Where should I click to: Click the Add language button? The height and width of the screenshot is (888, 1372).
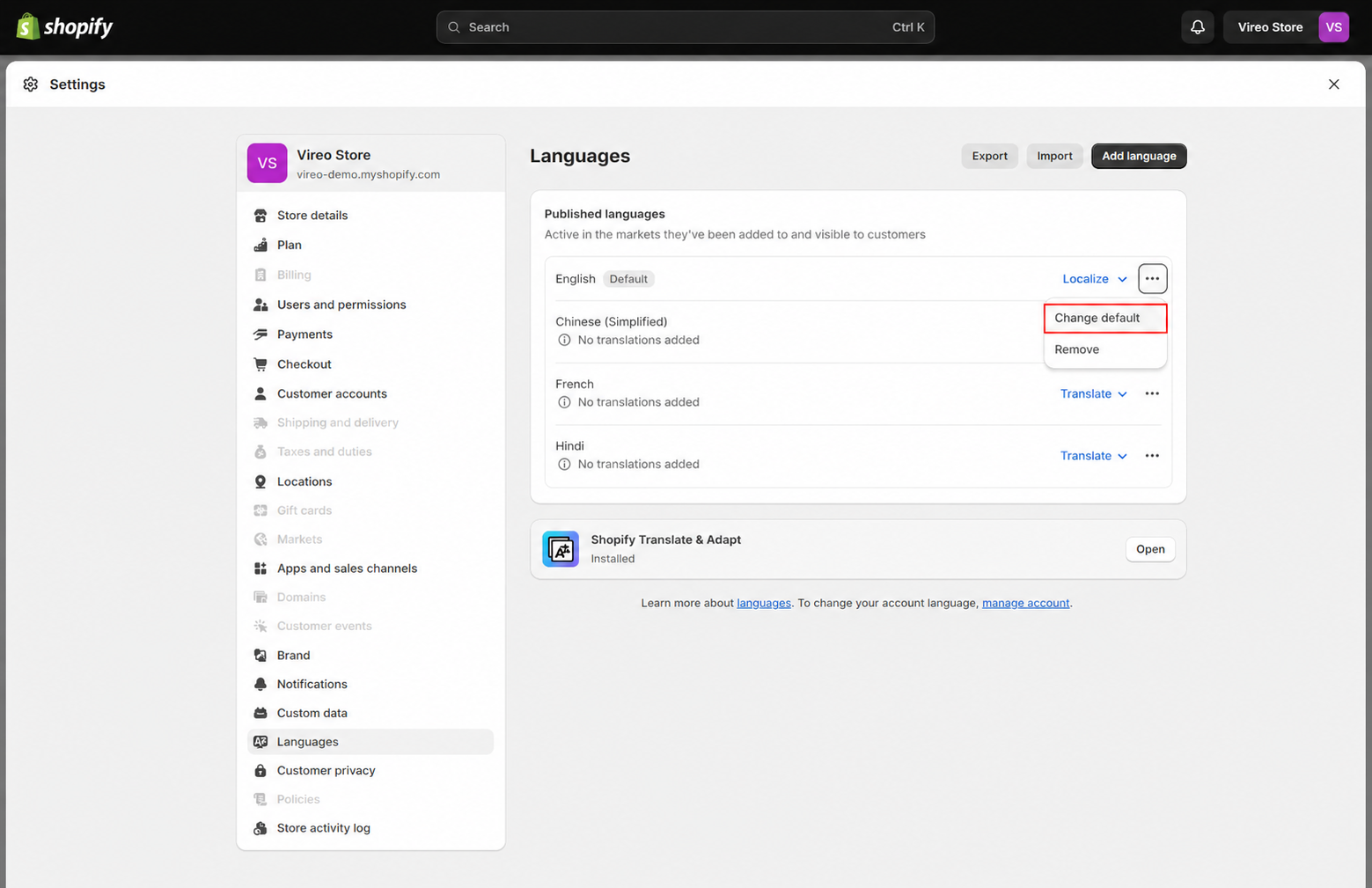(x=1139, y=156)
